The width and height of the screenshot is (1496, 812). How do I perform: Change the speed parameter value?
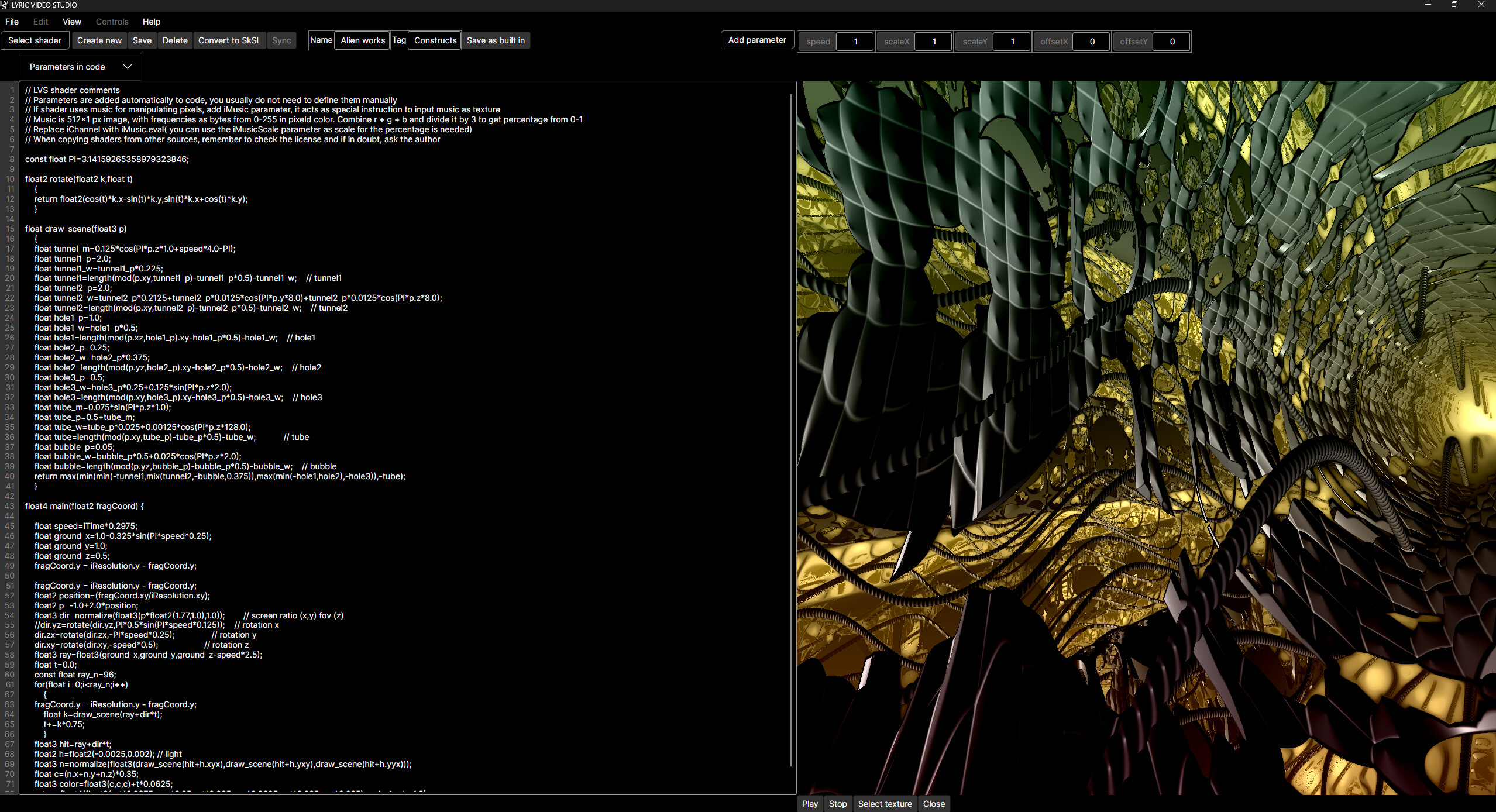point(855,41)
